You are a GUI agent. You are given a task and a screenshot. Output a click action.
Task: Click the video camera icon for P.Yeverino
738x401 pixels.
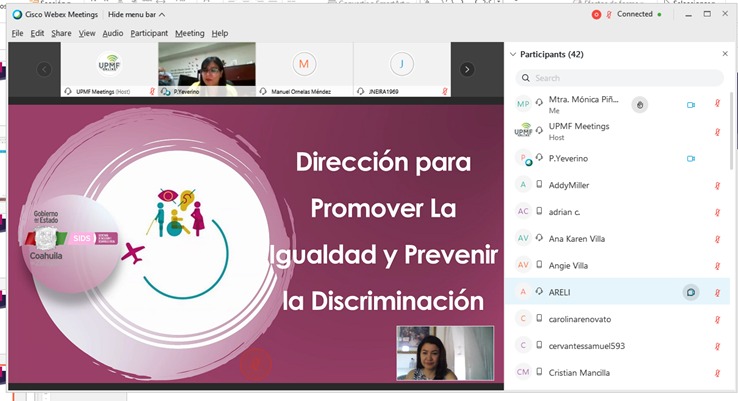tap(690, 158)
